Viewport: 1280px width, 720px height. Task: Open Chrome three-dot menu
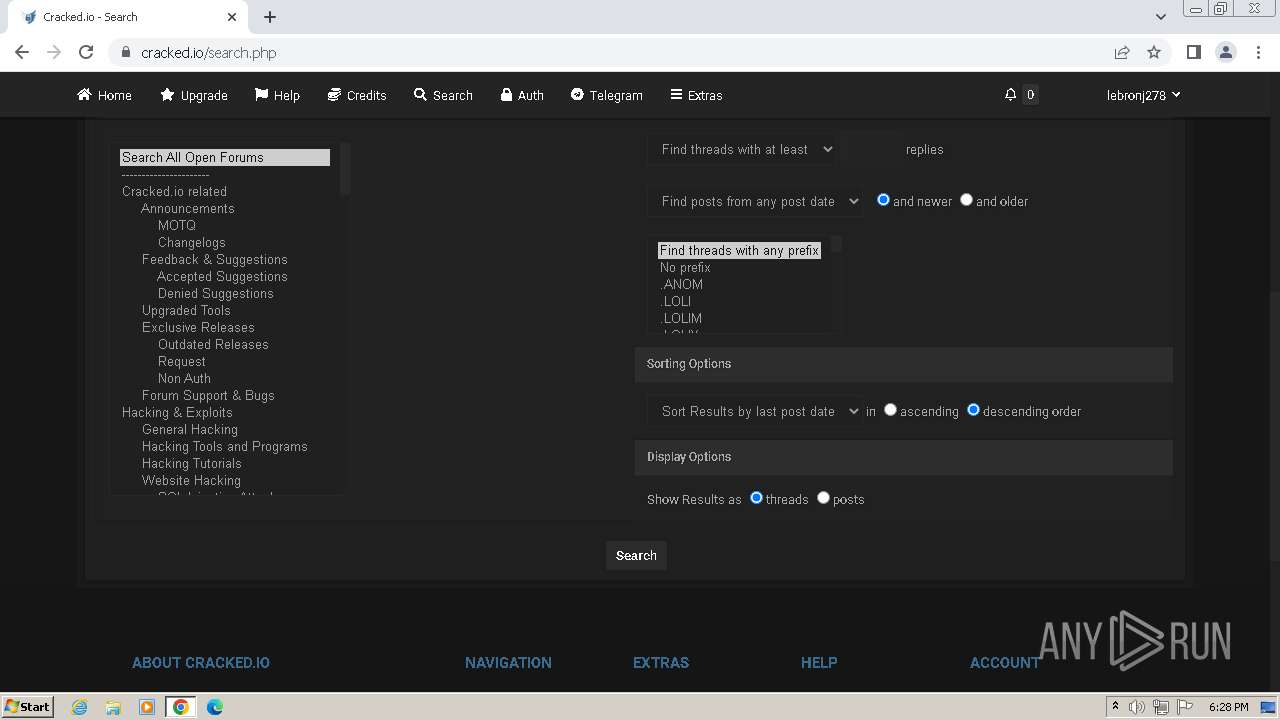point(1257,52)
